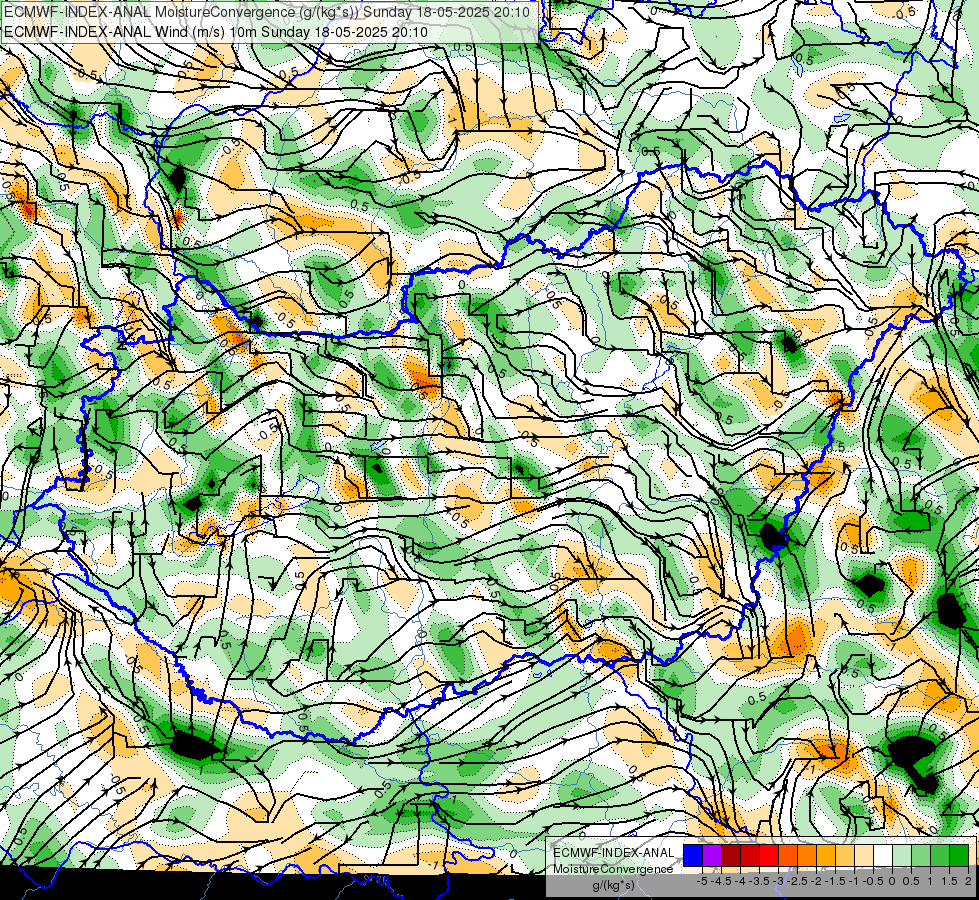Pick the legend swatch between -4 and -3.5
The width and height of the screenshot is (979, 900).
click(750, 856)
